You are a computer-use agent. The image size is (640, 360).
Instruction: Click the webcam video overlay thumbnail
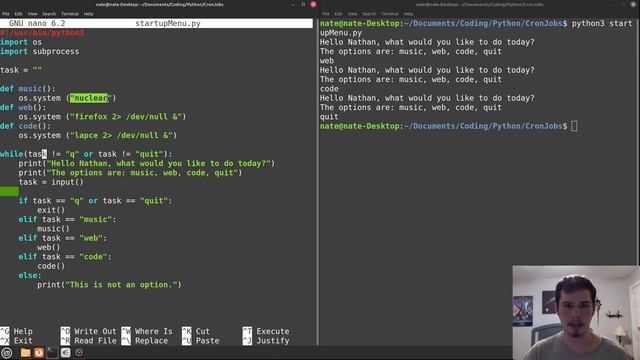576,313
